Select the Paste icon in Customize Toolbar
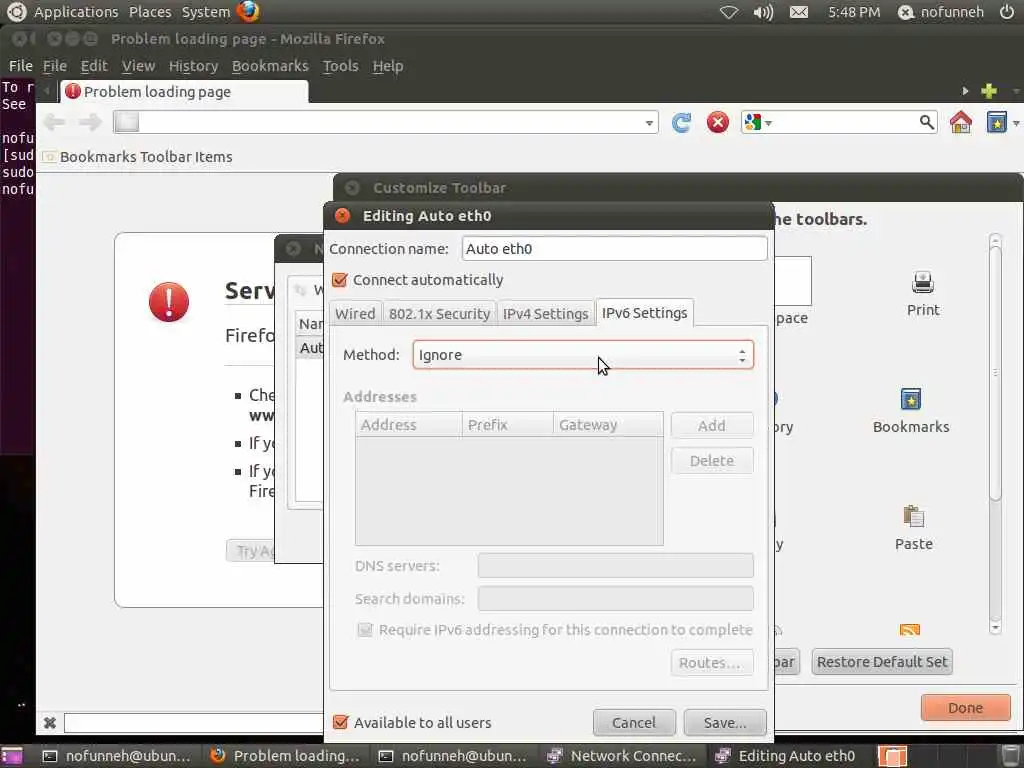This screenshot has height=768, width=1024. click(913, 517)
